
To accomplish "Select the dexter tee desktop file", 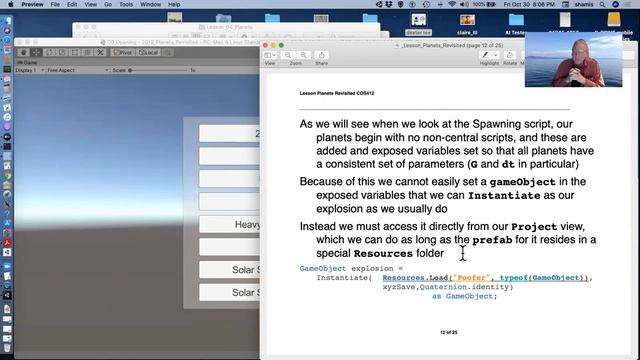I will coord(418,24).
